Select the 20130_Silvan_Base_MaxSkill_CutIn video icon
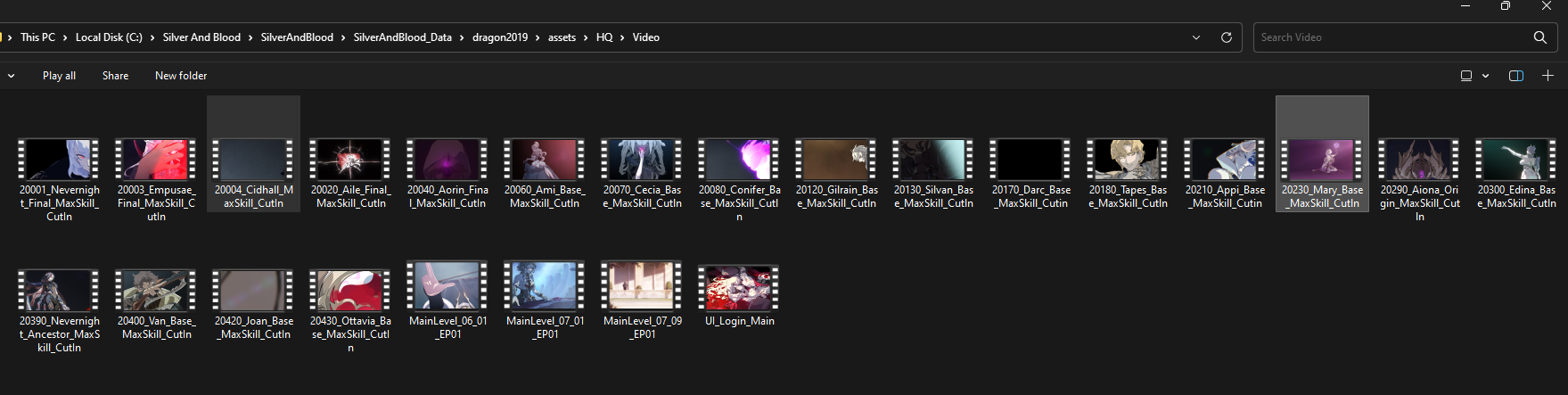 point(933,160)
